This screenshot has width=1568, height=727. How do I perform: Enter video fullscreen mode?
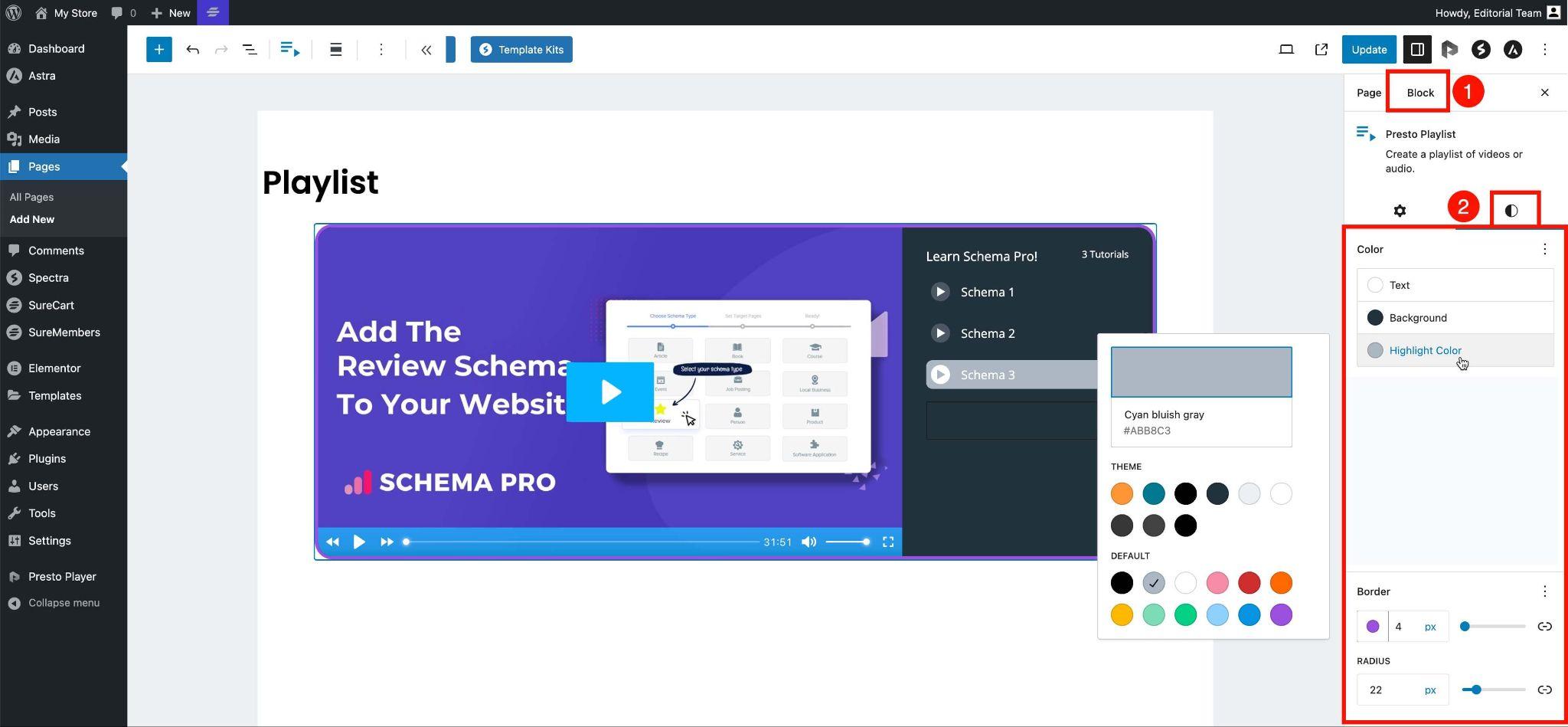tap(888, 542)
